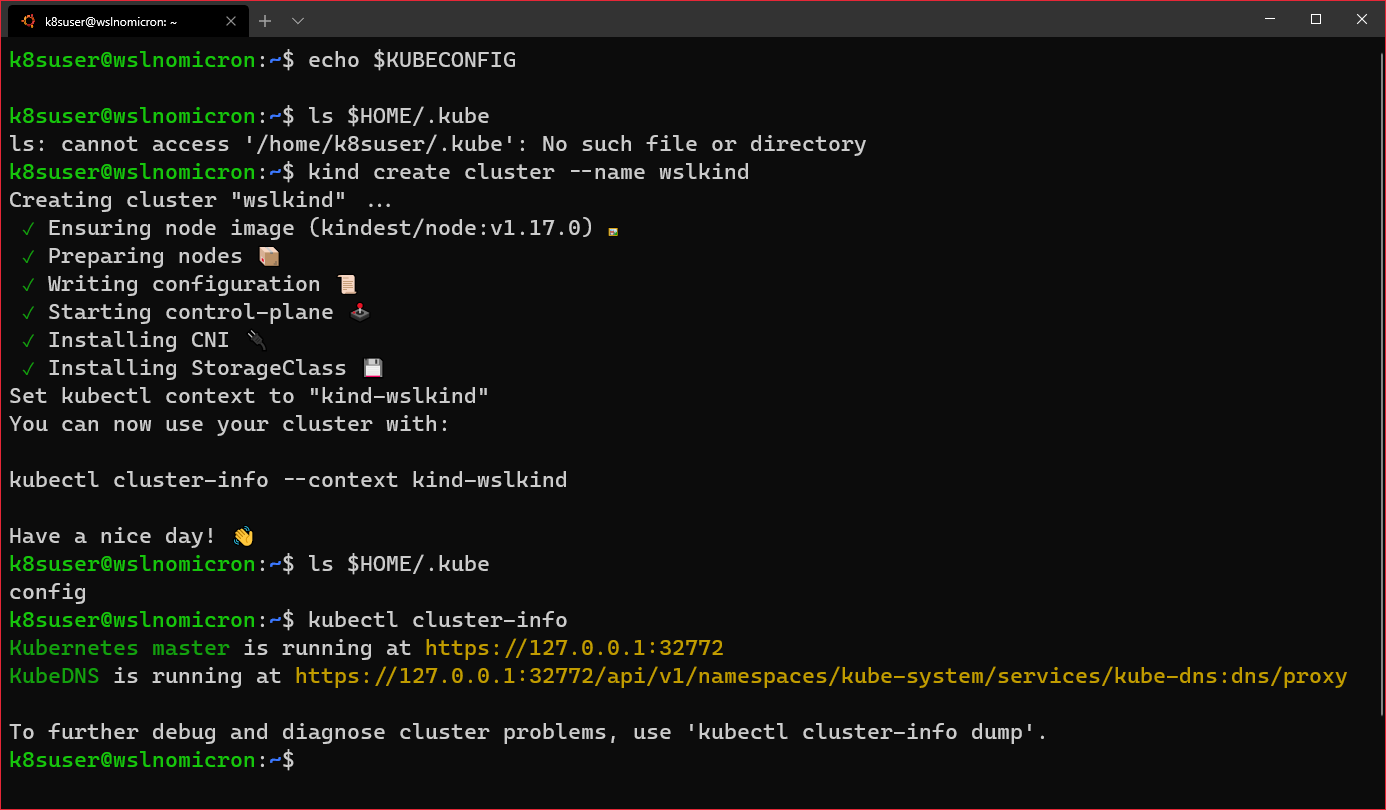Click the new tab plus button

(265, 20)
